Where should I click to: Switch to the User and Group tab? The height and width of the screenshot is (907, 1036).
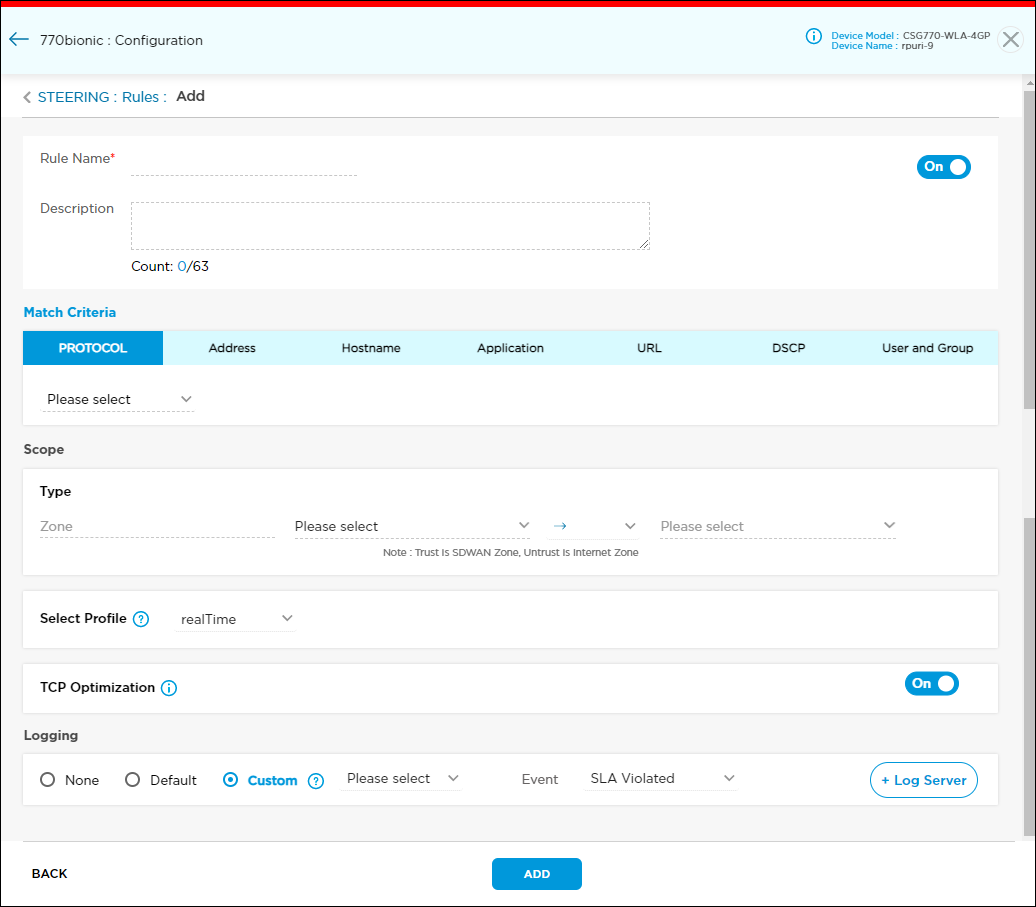pyautogui.click(x=927, y=348)
